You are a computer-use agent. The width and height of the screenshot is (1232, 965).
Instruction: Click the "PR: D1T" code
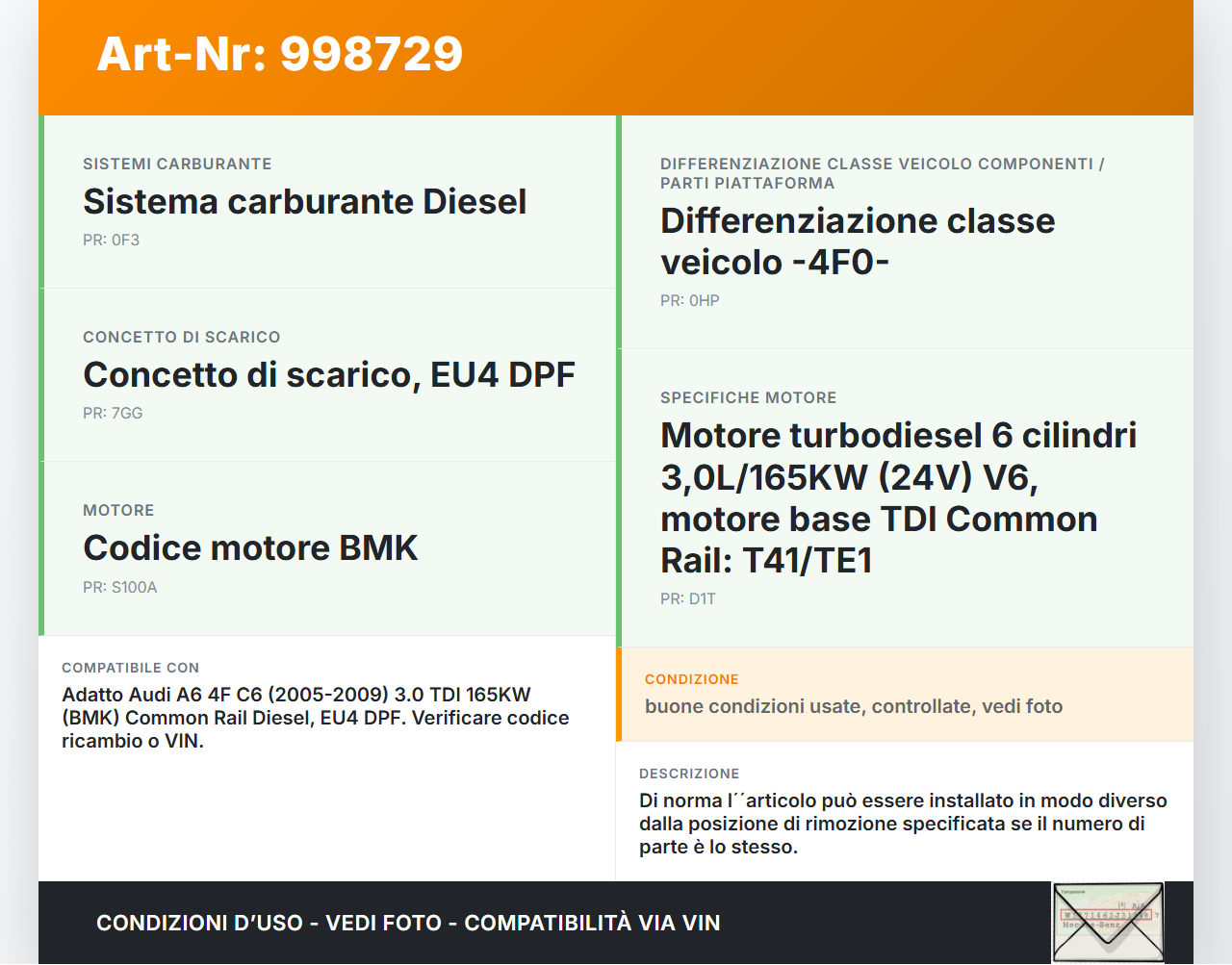pos(687,599)
